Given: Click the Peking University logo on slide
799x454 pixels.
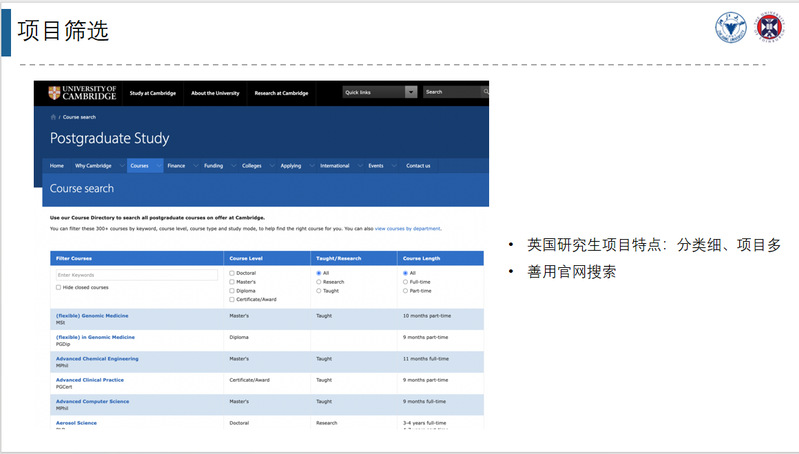Looking at the screenshot, I should [730, 28].
